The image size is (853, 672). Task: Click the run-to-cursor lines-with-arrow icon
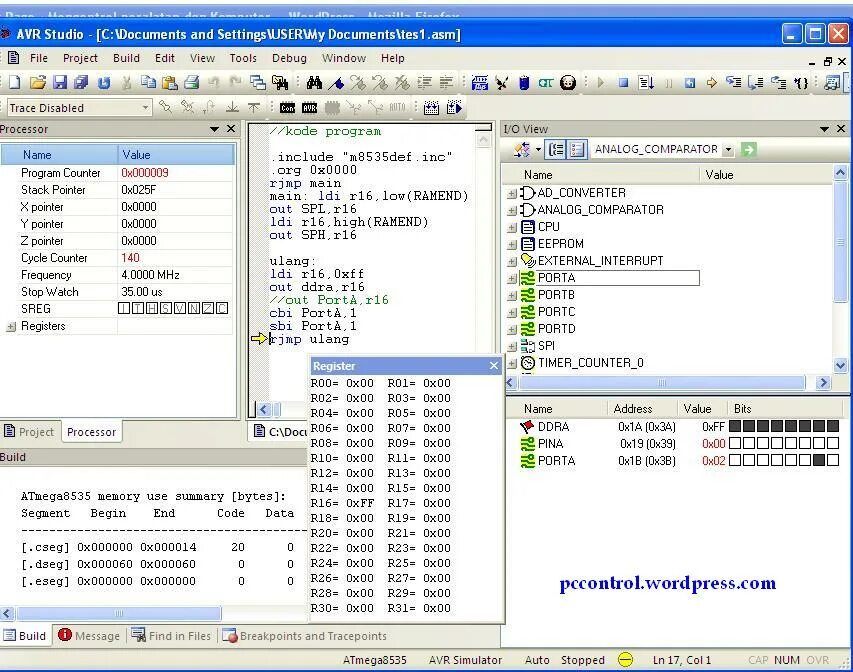pyautogui.click(x=646, y=83)
